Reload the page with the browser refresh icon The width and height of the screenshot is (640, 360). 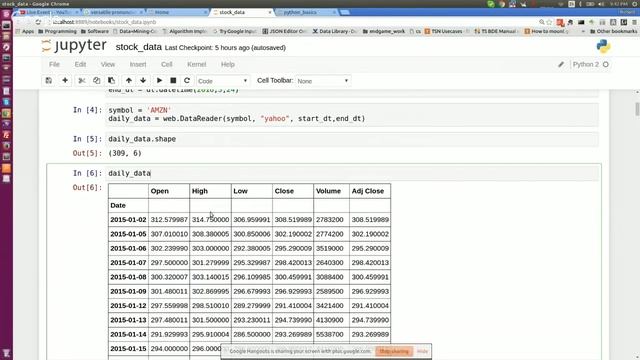click(38, 22)
